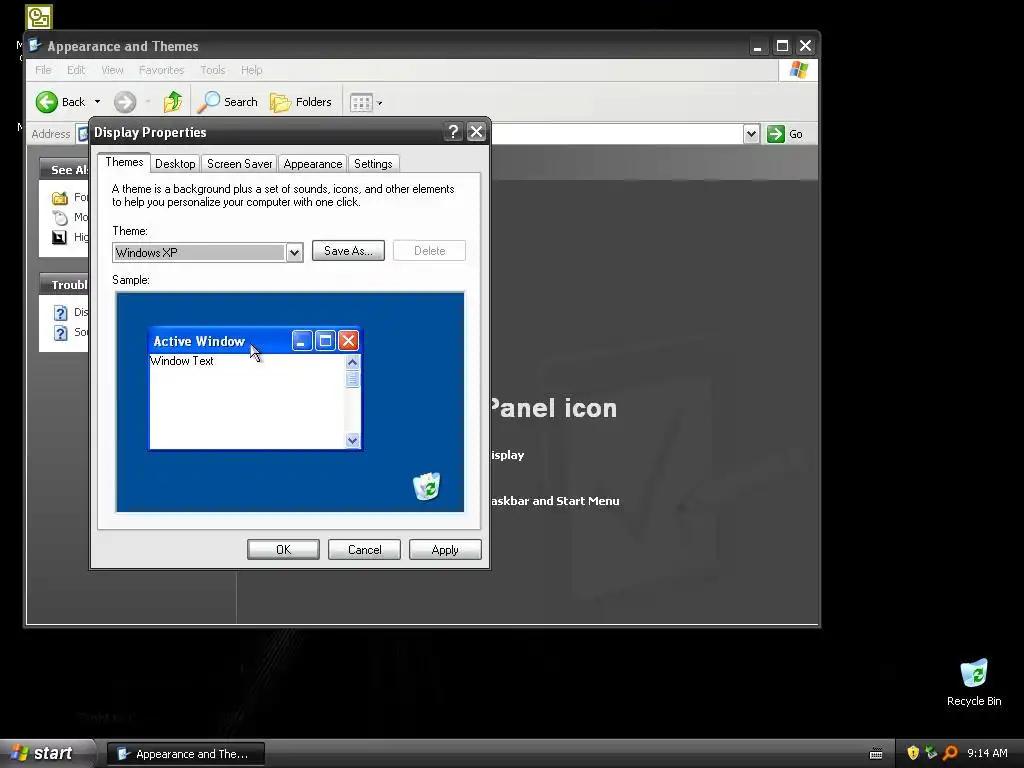Select the Themes tab

(x=124, y=163)
